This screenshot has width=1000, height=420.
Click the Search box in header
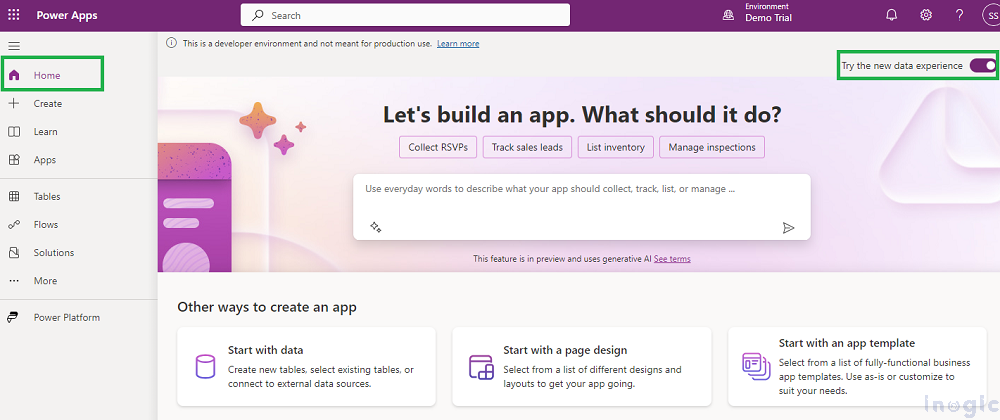coord(405,15)
